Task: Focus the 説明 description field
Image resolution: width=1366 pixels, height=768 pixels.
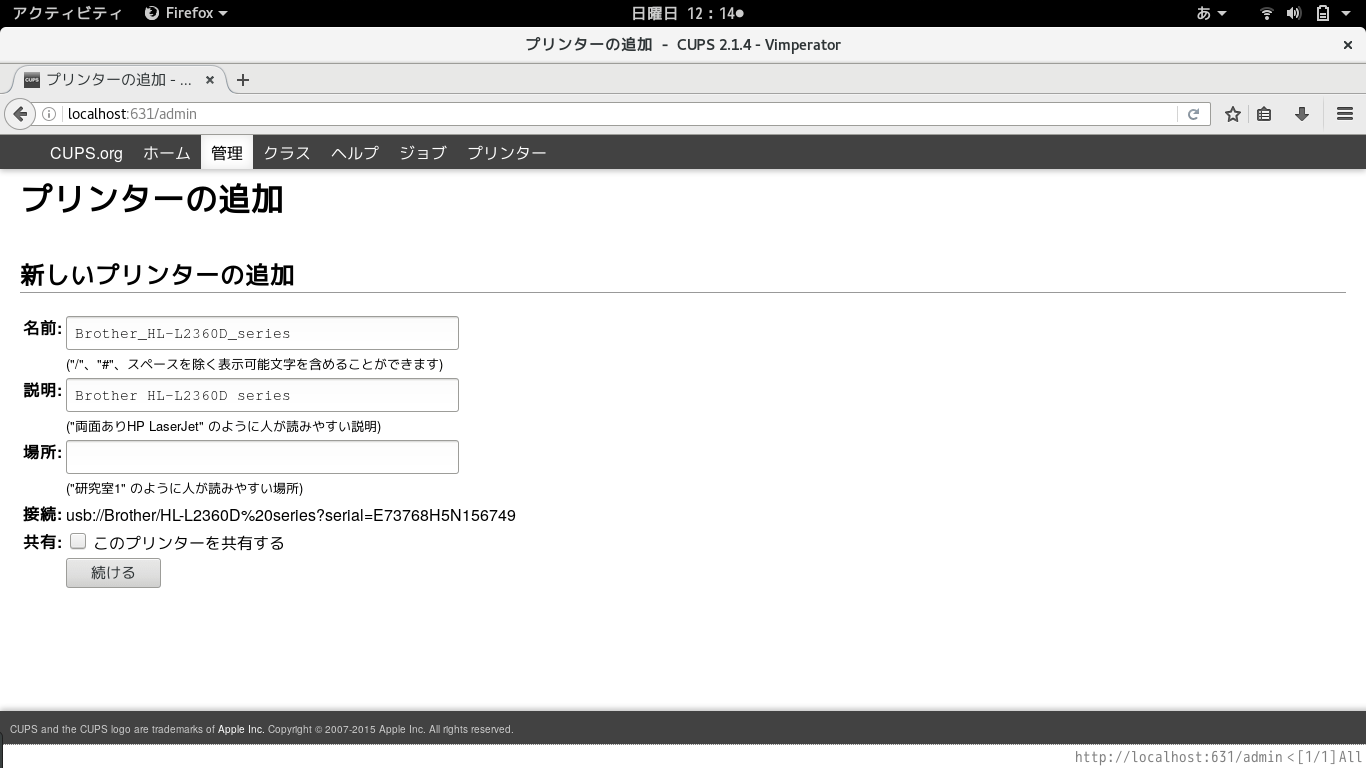Action: [x=262, y=395]
